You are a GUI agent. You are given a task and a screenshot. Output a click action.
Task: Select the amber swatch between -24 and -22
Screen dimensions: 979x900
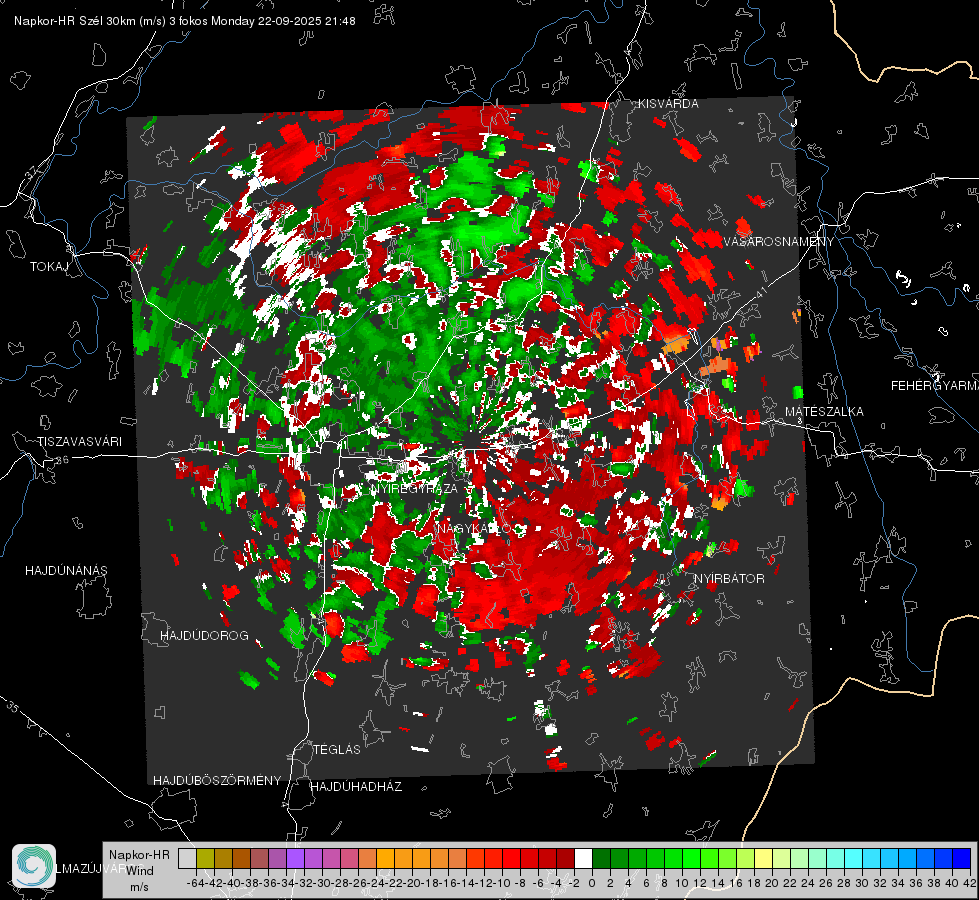tap(385, 859)
